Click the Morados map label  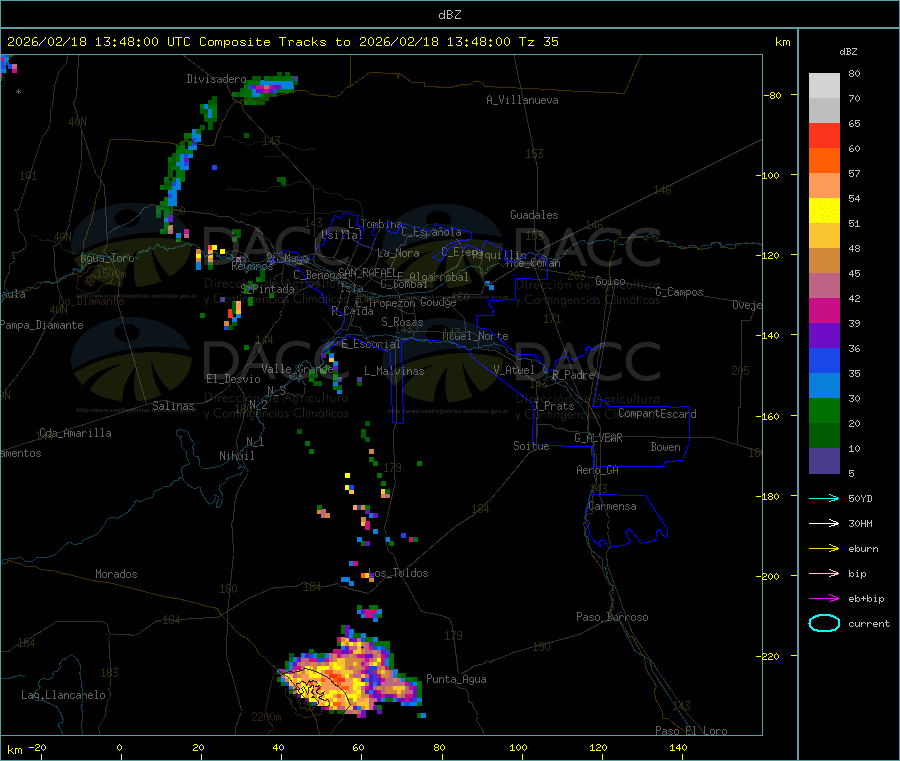[x=116, y=574]
